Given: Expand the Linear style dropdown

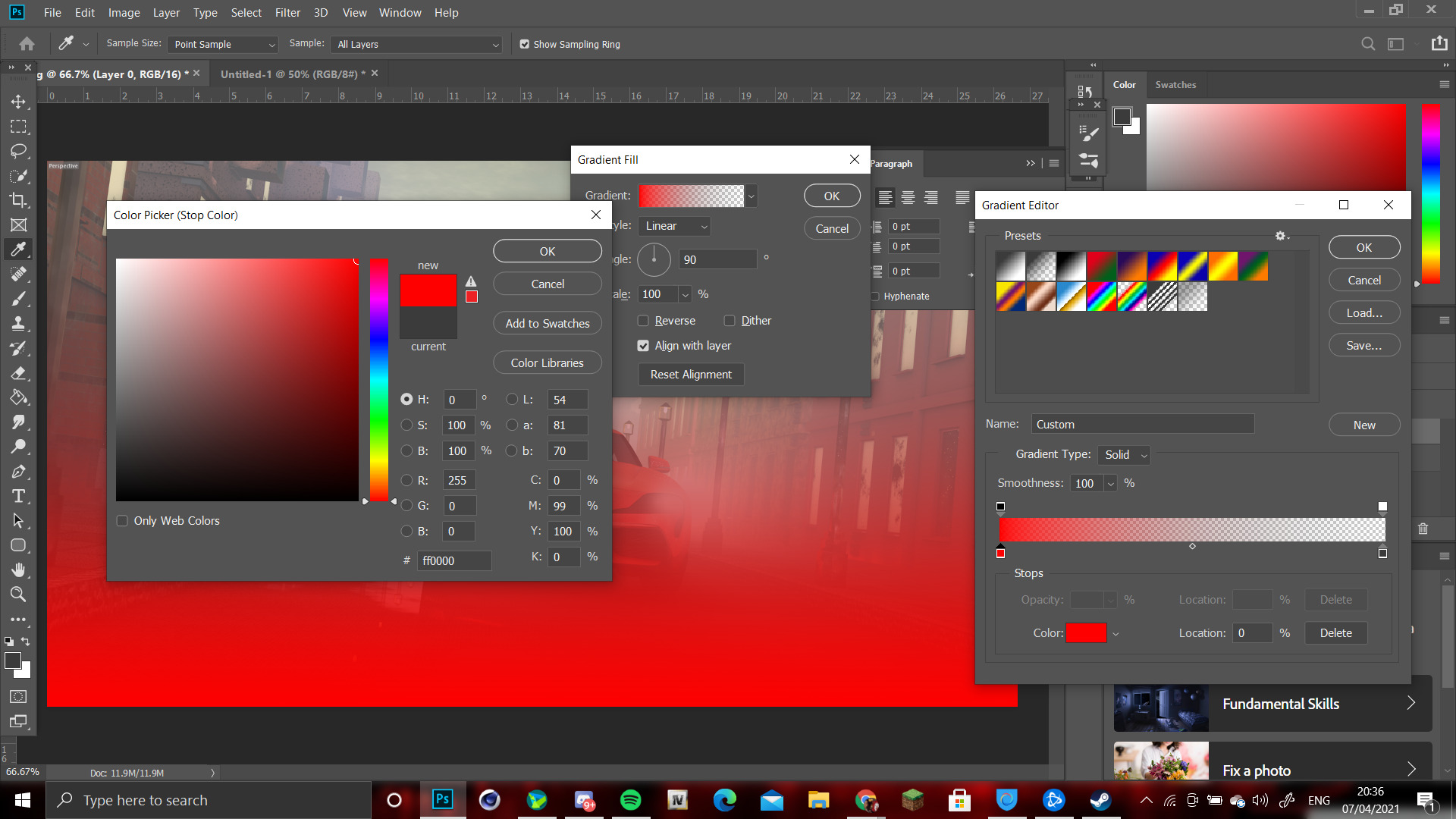Looking at the screenshot, I should (675, 226).
